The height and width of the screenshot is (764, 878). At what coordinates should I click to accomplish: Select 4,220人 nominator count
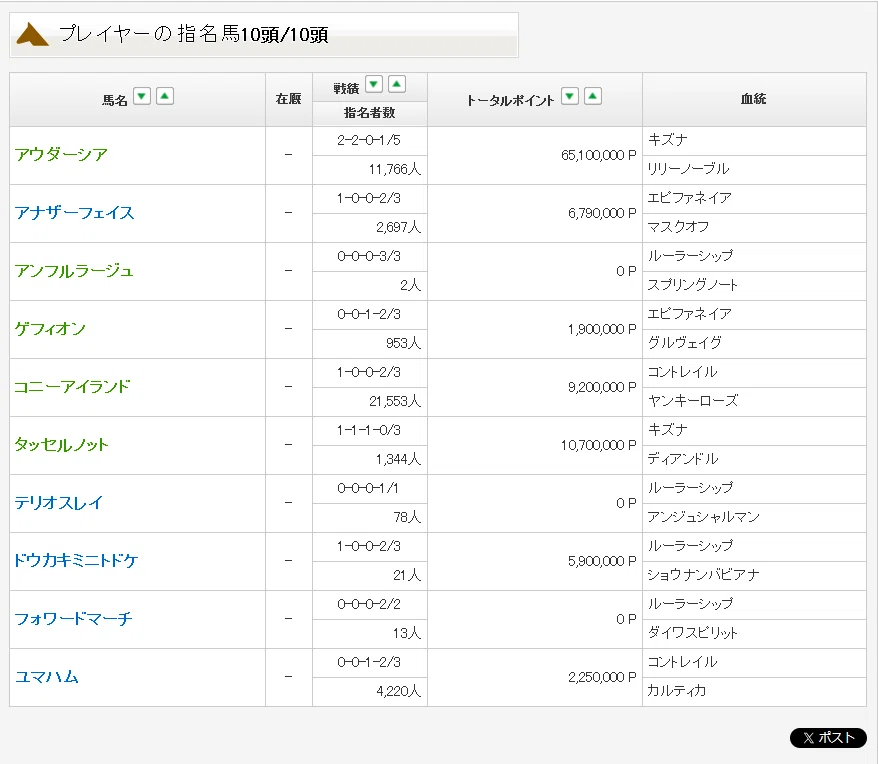pos(398,691)
